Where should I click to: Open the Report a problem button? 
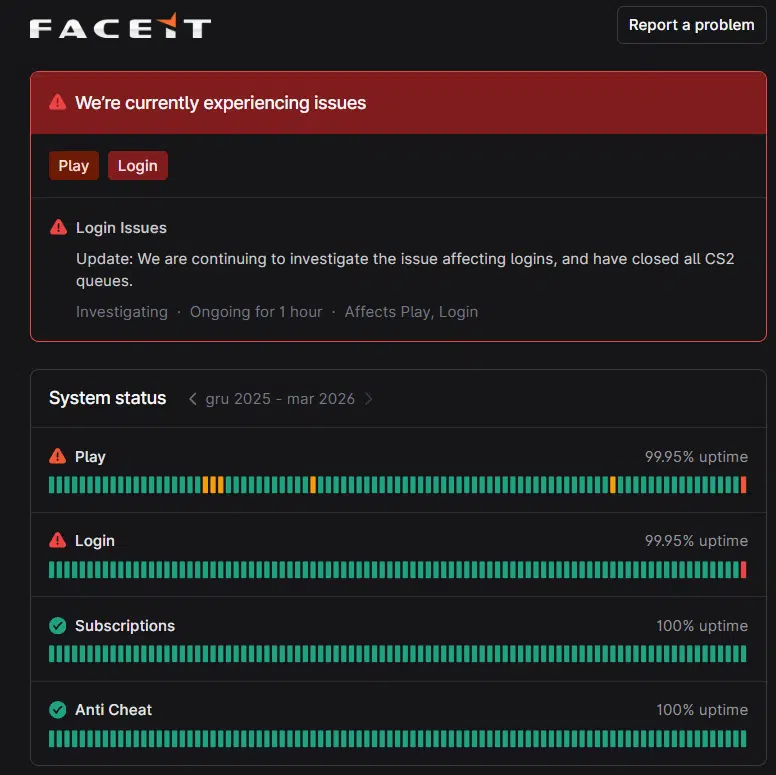pos(691,25)
